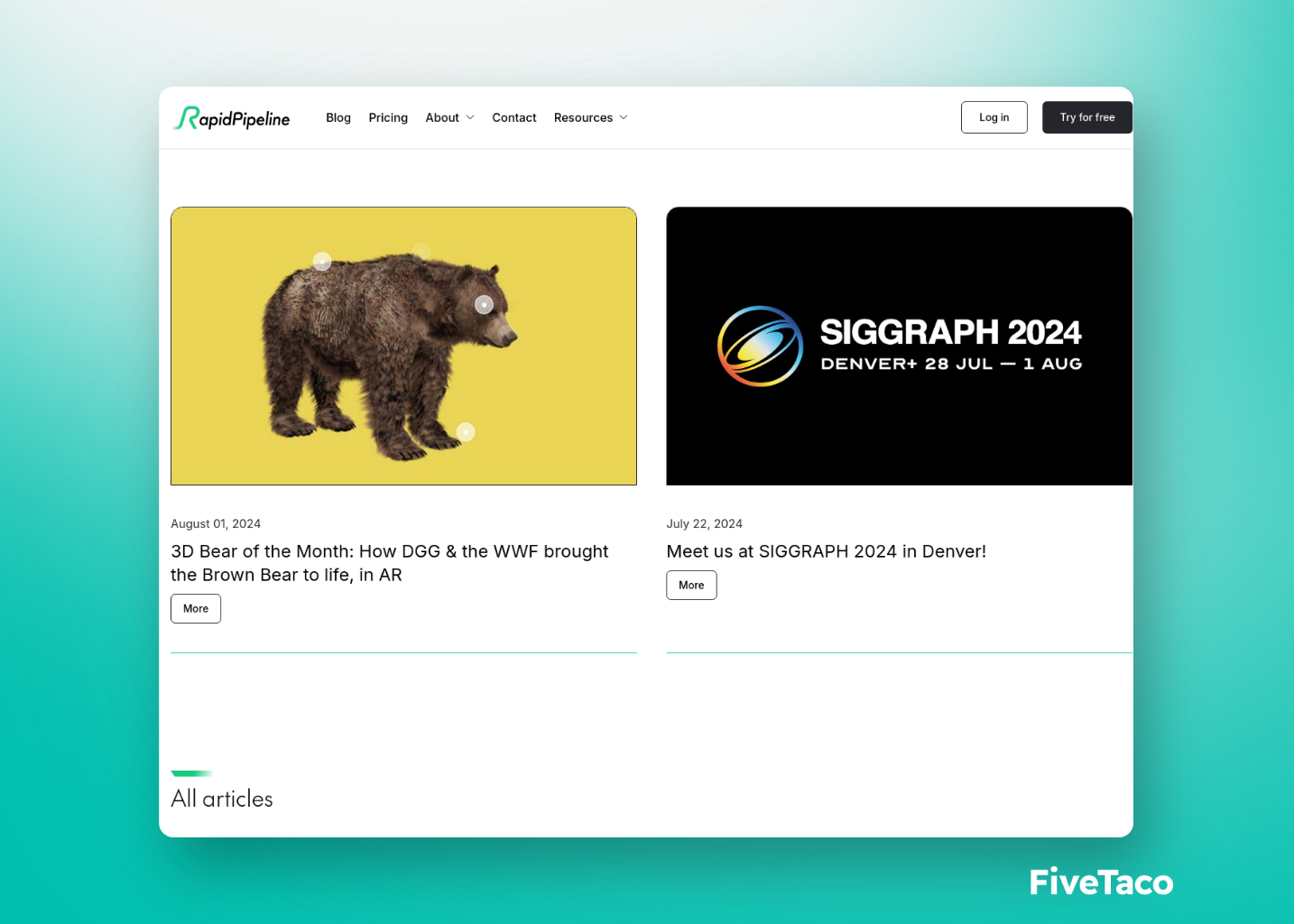This screenshot has height=924, width=1294.
Task: Click the August 01, 2024 date text
Action: 216,524
